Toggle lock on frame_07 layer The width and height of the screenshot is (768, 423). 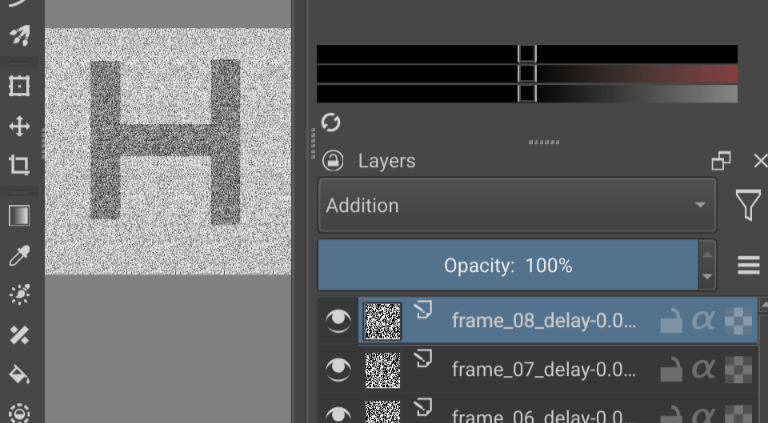[x=671, y=370]
